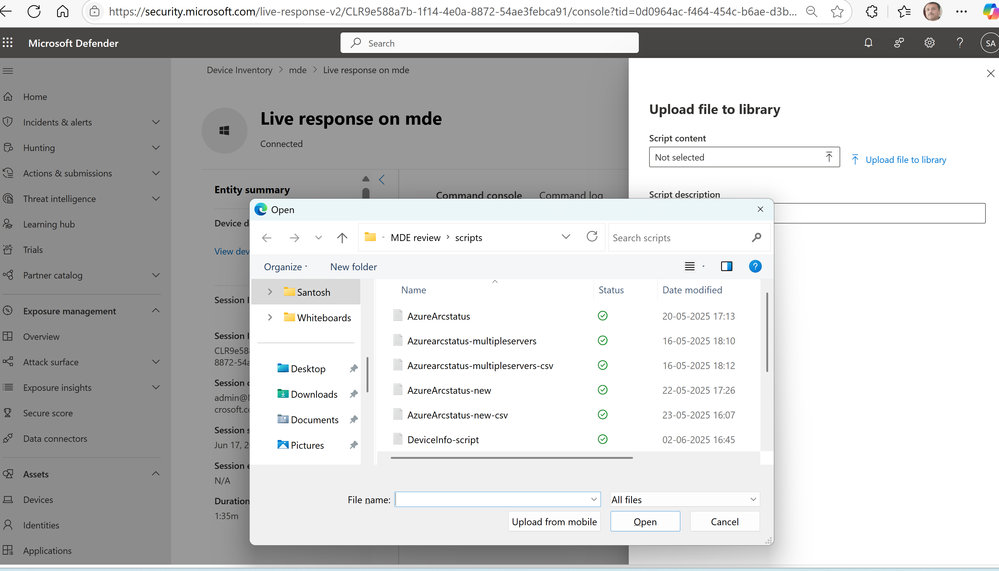The image size is (999, 571).
Task: Click mde breadcrumb link
Action: [298, 70]
